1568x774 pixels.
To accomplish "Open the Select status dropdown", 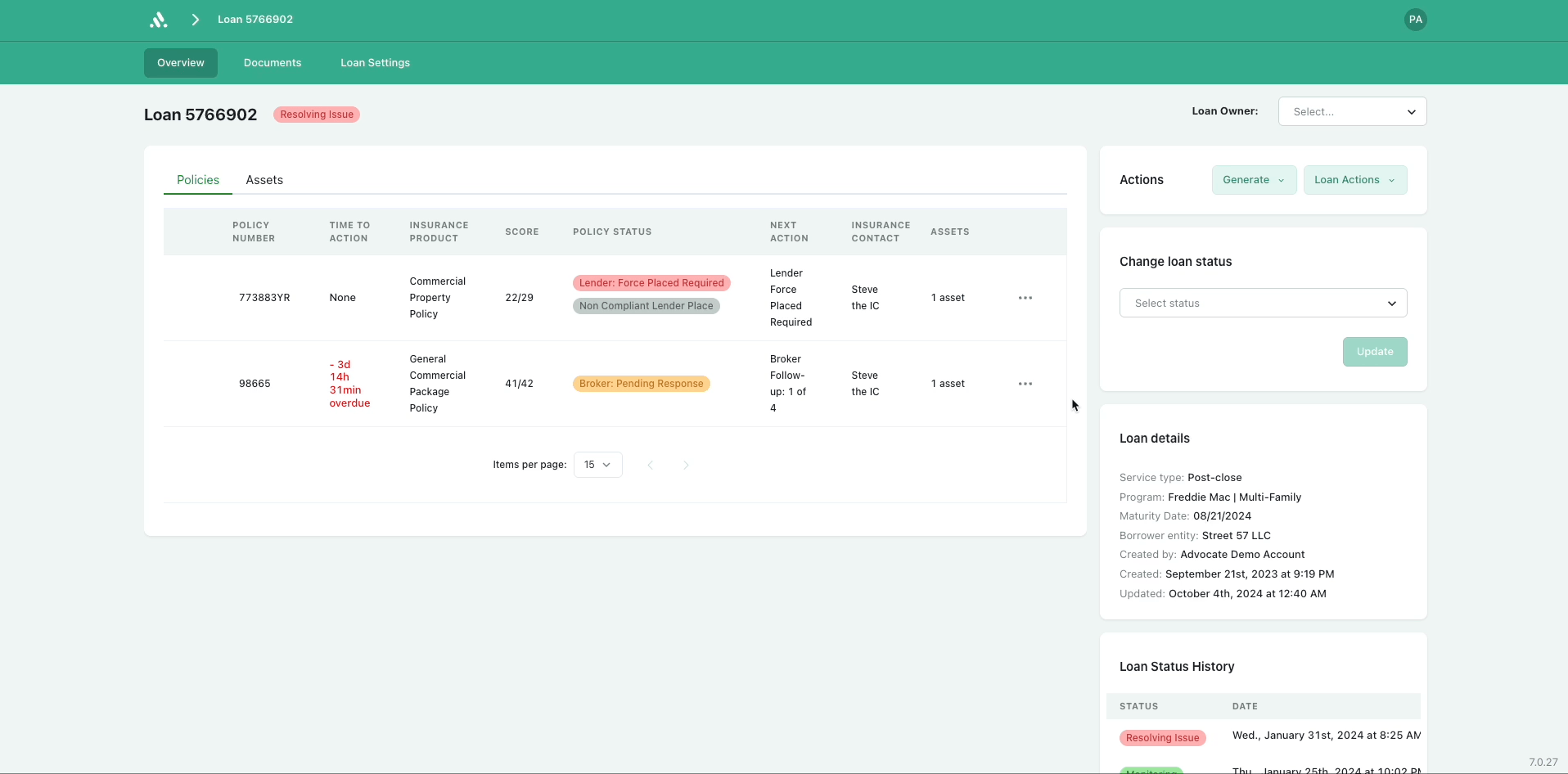I will 1263,304.
